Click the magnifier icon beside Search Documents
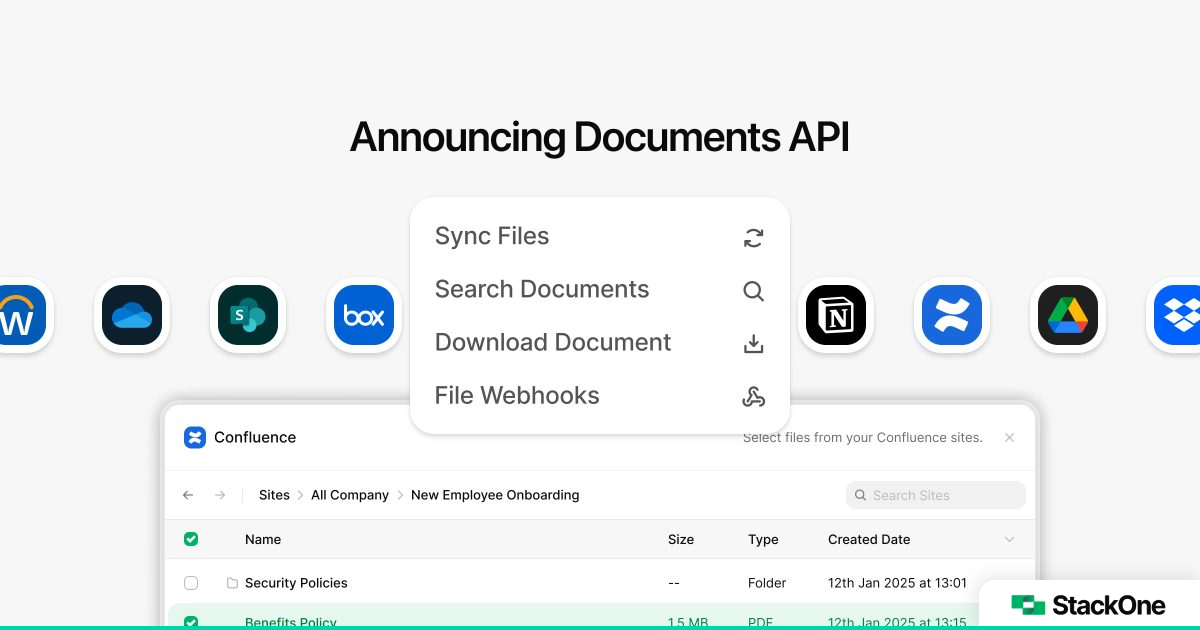The image size is (1200, 630). pyautogui.click(x=754, y=291)
